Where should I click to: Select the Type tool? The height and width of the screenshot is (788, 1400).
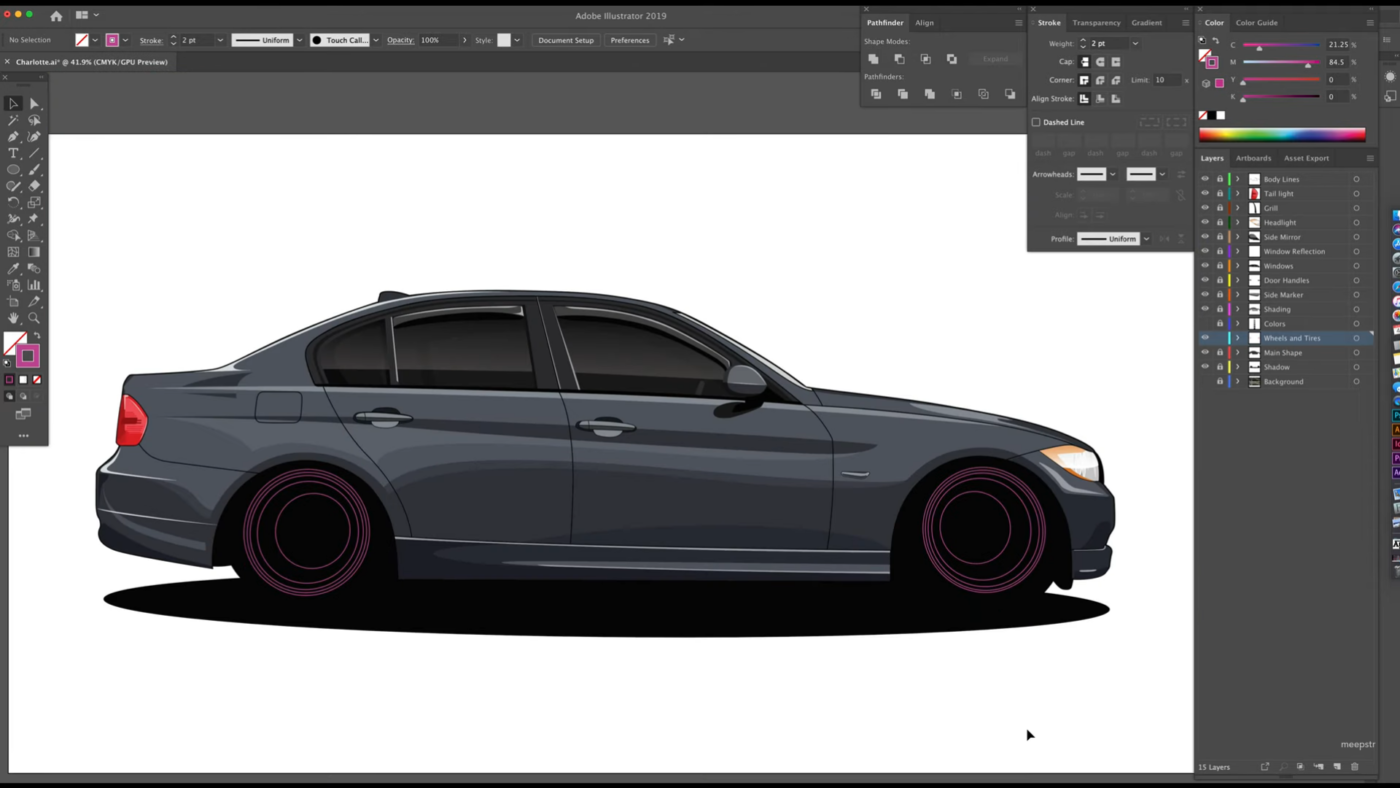tap(13, 153)
